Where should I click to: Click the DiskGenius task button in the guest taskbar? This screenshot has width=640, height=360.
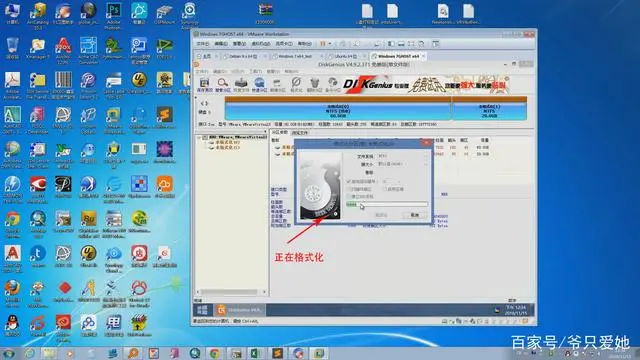pyautogui.click(x=239, y=310)
